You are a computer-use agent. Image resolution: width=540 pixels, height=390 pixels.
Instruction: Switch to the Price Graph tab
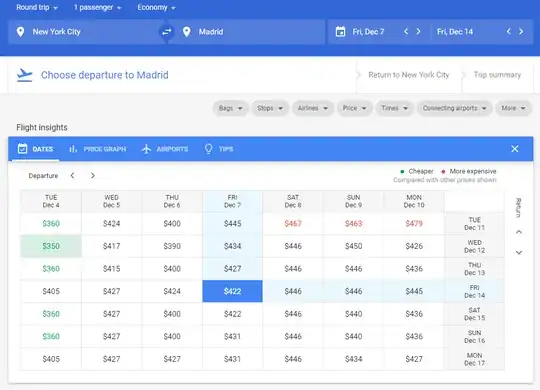click(x=97, y=149)
